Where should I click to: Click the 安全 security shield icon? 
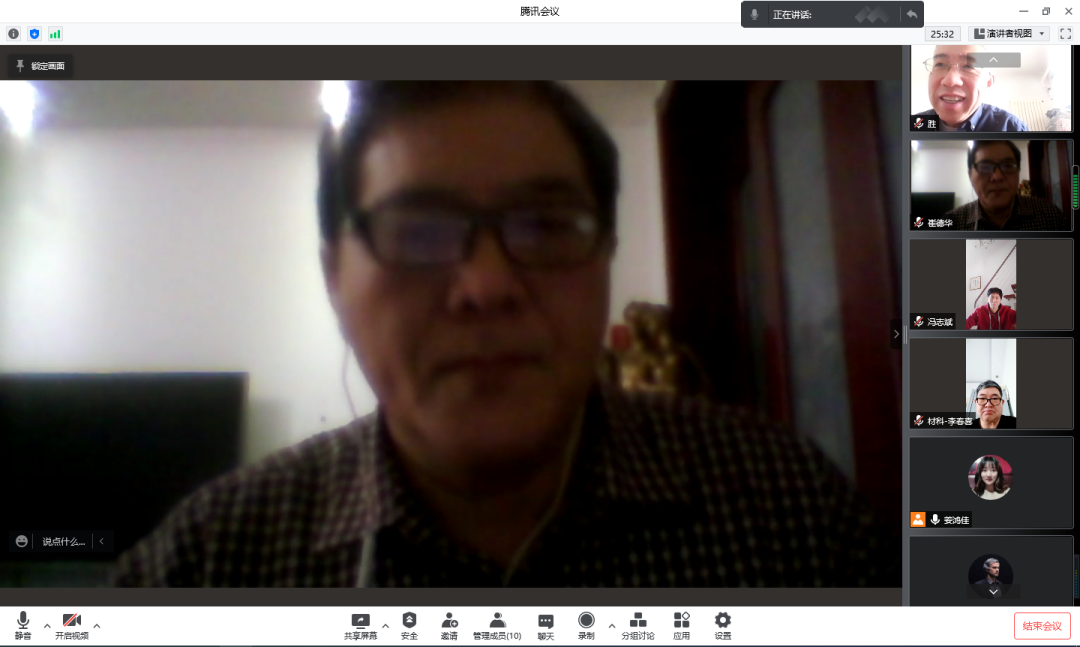tap(409, 626)
